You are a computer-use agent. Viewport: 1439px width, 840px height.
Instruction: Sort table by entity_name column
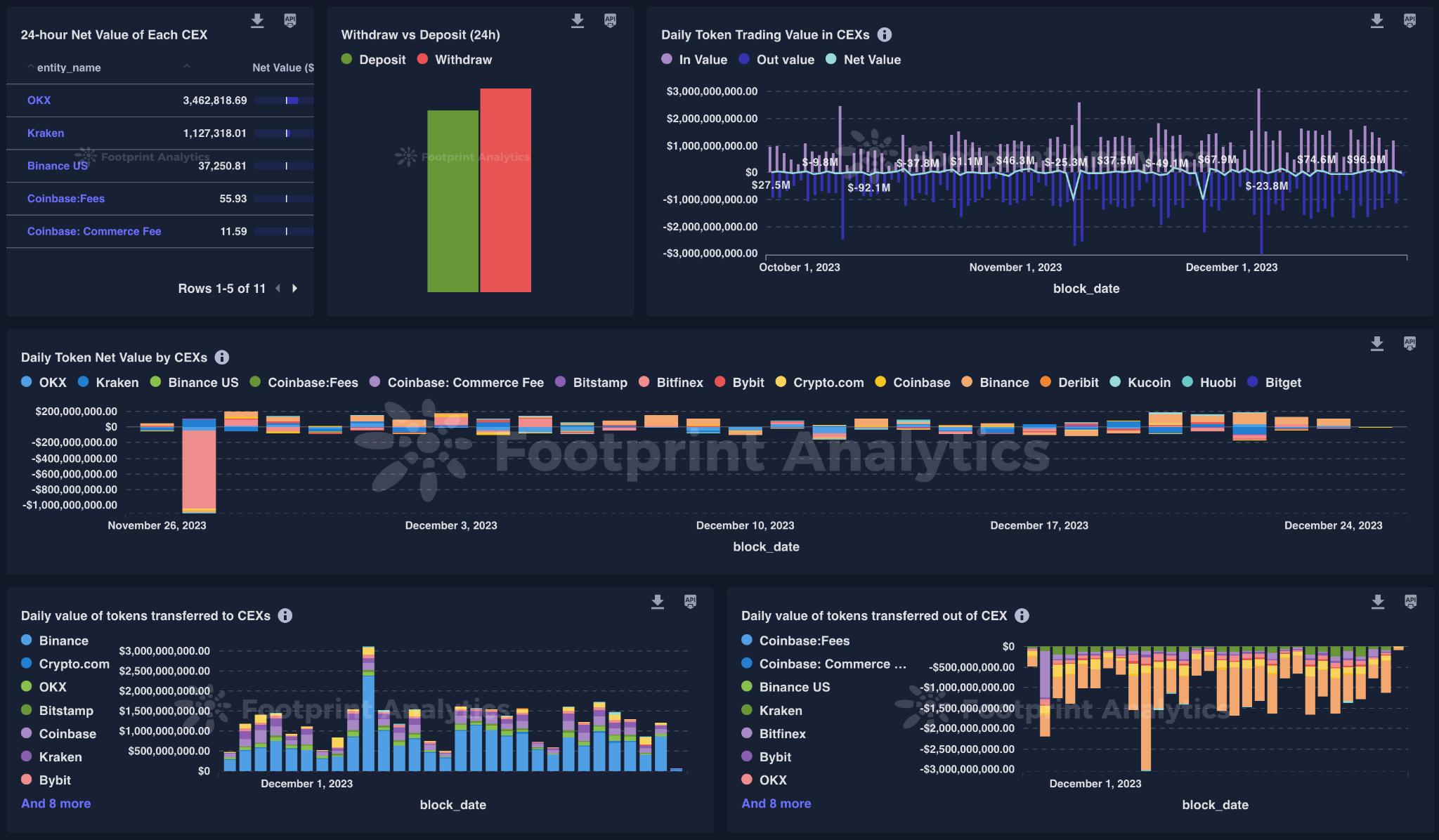click(x=68, y=67)
